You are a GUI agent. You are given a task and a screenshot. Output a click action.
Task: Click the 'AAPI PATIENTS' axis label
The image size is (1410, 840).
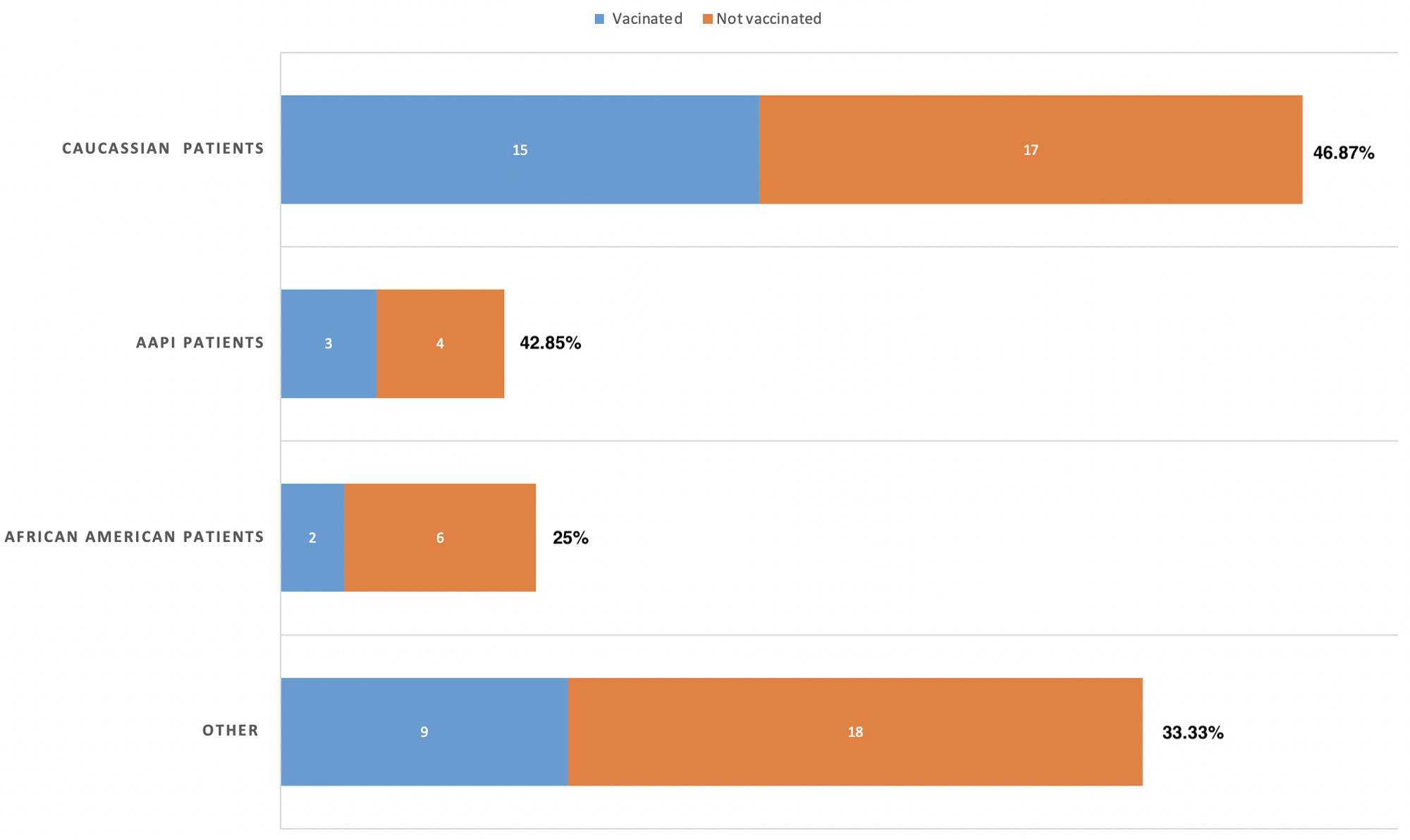pos(200,343)
